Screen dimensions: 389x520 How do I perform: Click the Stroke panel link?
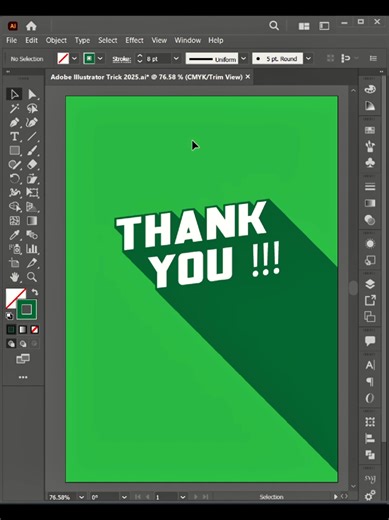tap(121, 59)
